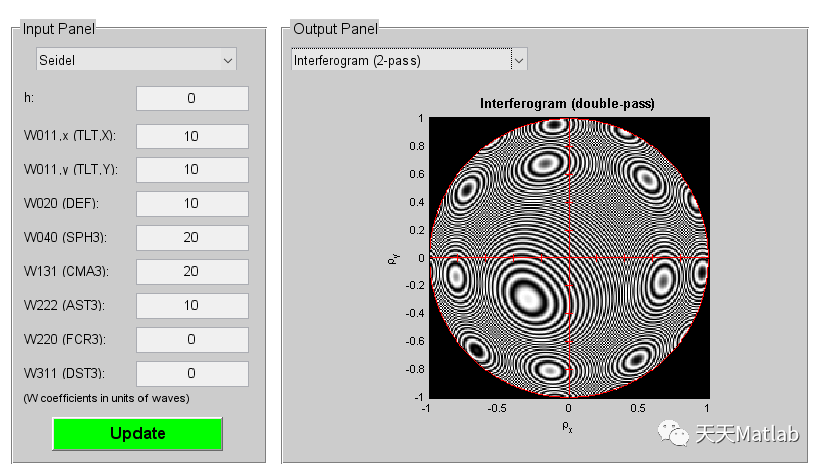Click the 'W040 (SPH3):' label
This screenshot has width=826, height=470.
click(65, 238)
